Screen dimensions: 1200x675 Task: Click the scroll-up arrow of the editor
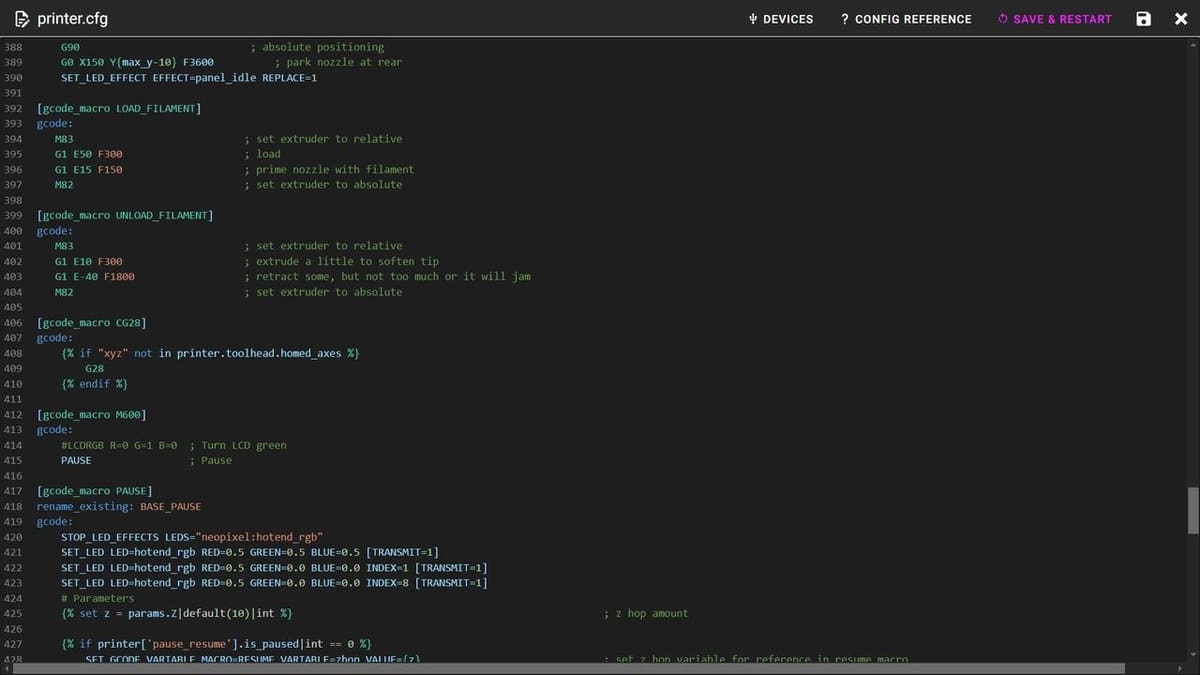(x=1193, y=44)
